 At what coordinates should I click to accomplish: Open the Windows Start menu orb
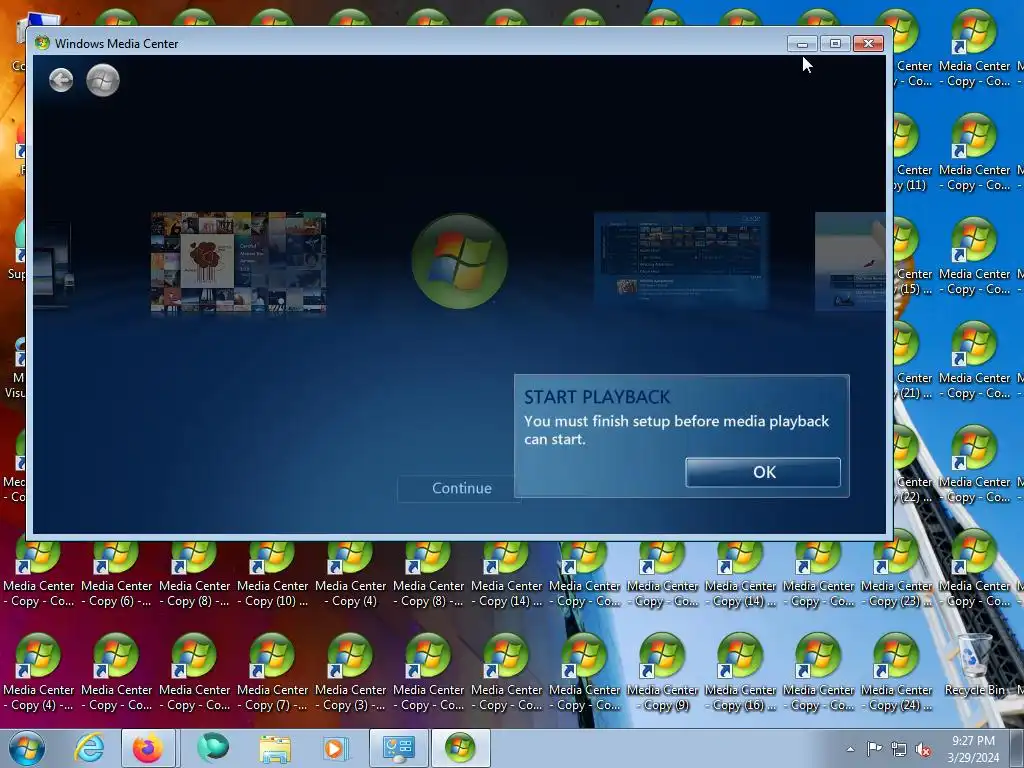pyautogui.click(x=27, y=748)
